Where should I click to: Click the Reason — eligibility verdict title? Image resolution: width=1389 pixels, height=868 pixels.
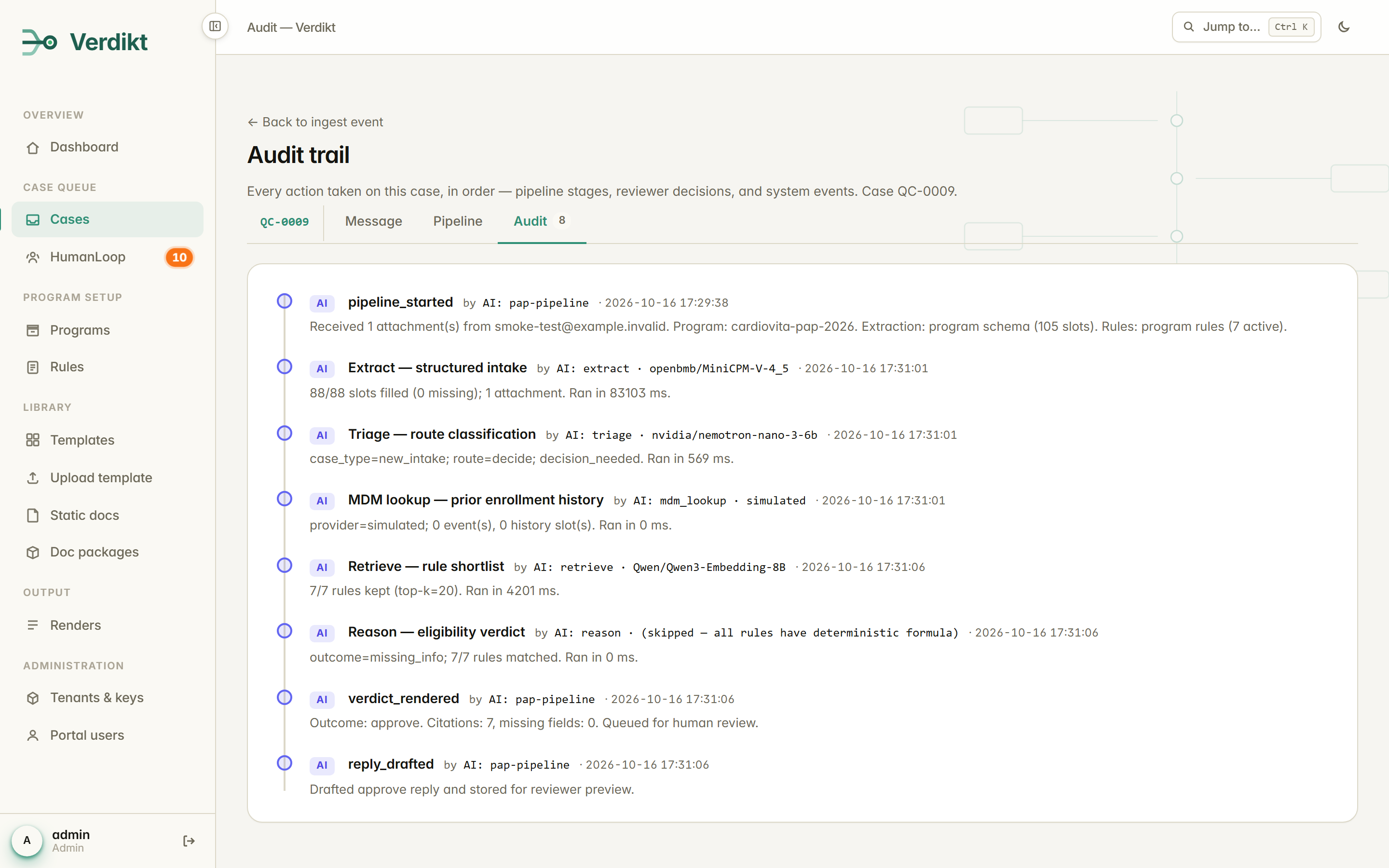tap(436, 632)
